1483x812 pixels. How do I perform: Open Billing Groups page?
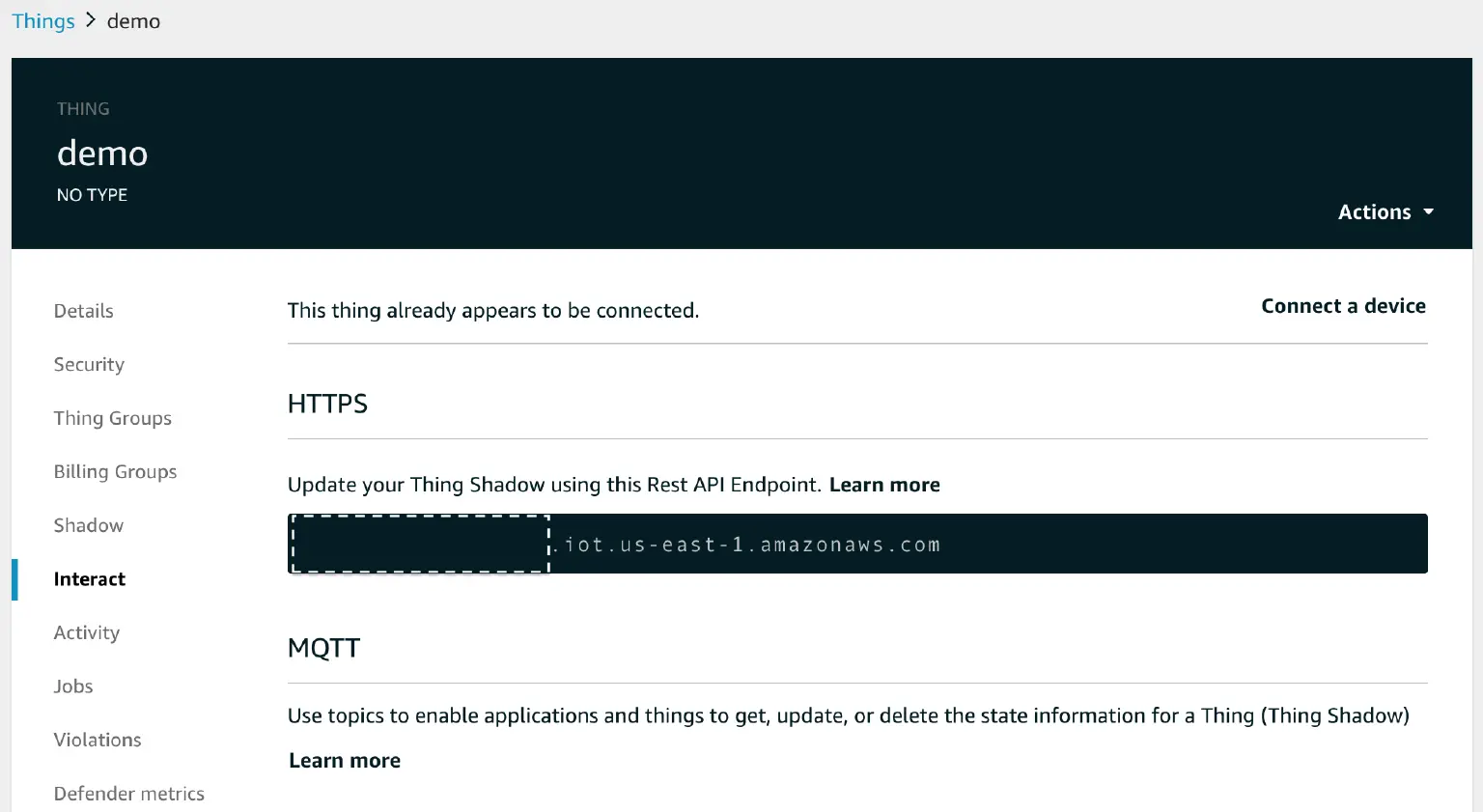(115, 471)
